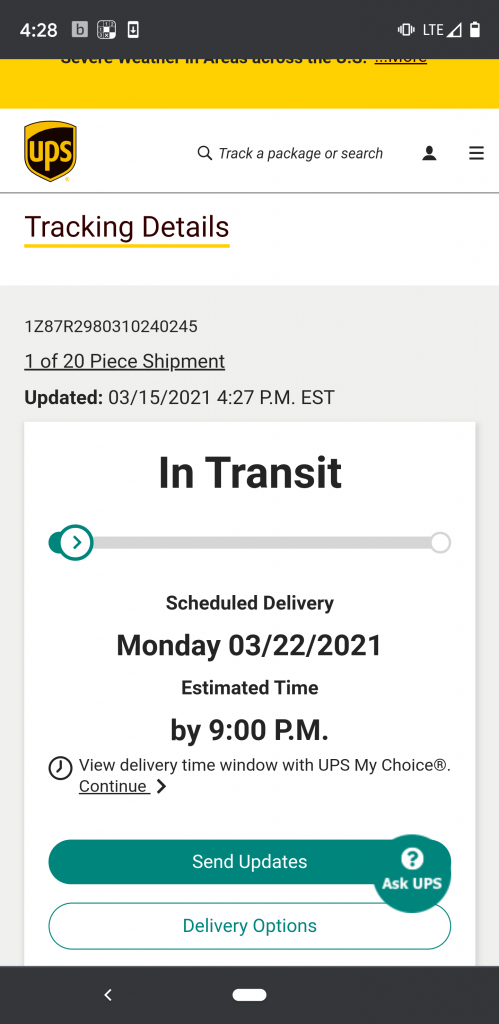Open the user account profile icon
The width and height of the screenshot is (499, 1024).
(x=429, y=153)
